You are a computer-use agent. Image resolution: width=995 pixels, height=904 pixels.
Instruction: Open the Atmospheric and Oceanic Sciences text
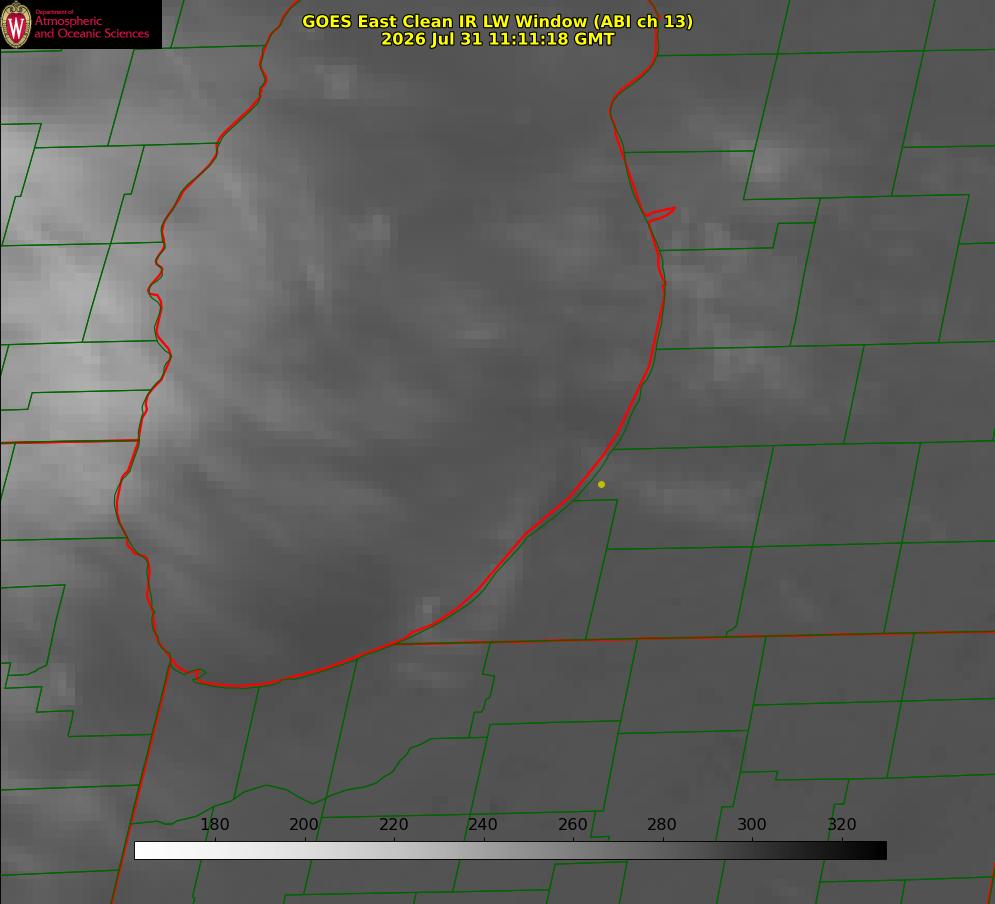[91, 27]
